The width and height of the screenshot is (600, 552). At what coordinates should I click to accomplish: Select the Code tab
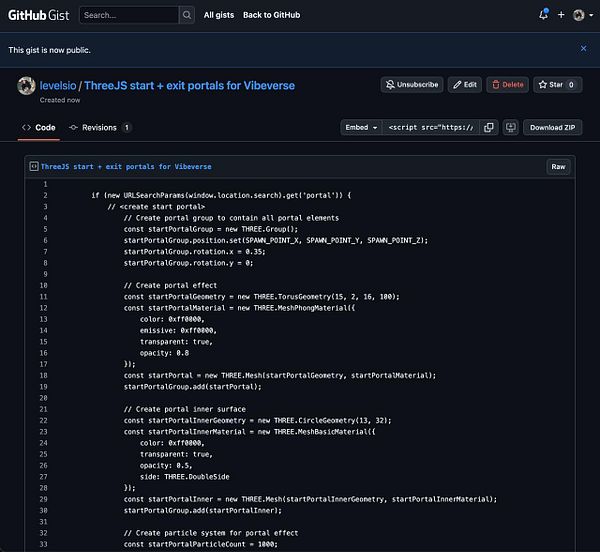coord(39,128)
